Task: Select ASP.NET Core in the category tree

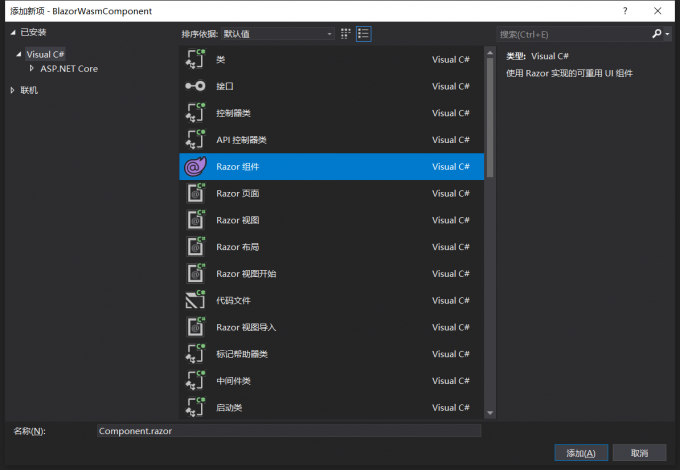Action: click(x=69, y=69)
